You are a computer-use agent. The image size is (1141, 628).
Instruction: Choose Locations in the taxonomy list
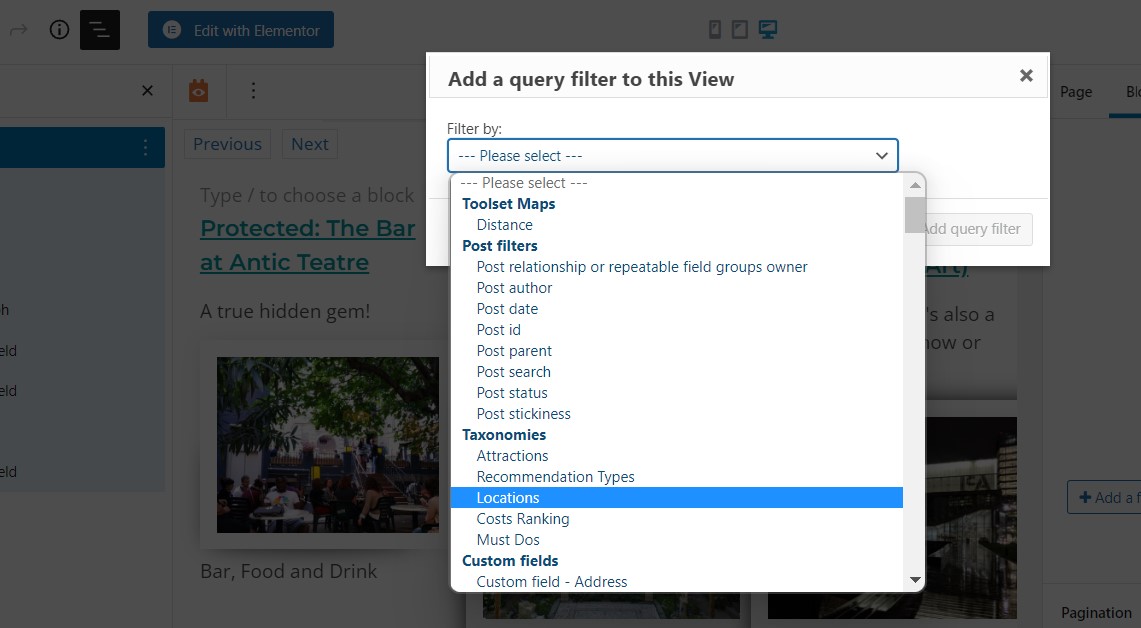coord(508,498)
